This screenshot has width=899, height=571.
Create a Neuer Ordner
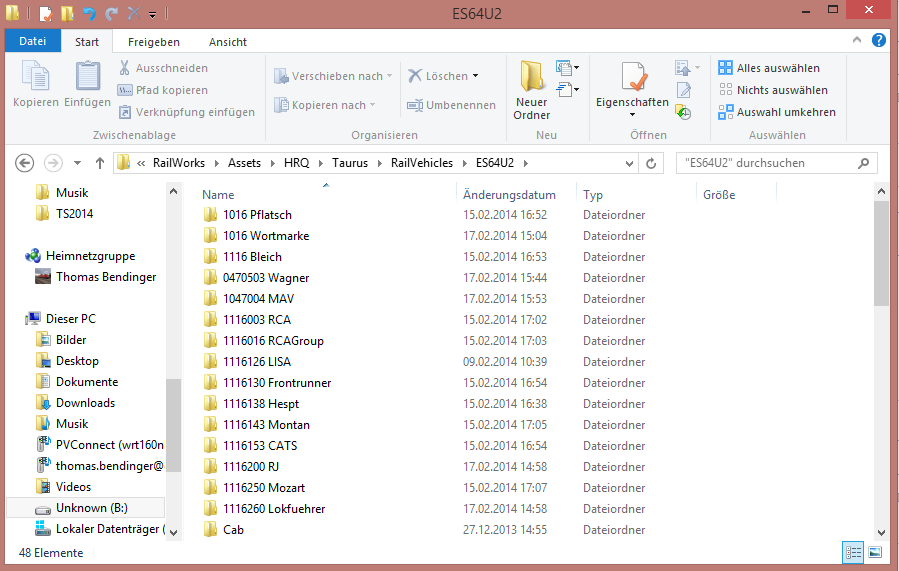point(531,91)
